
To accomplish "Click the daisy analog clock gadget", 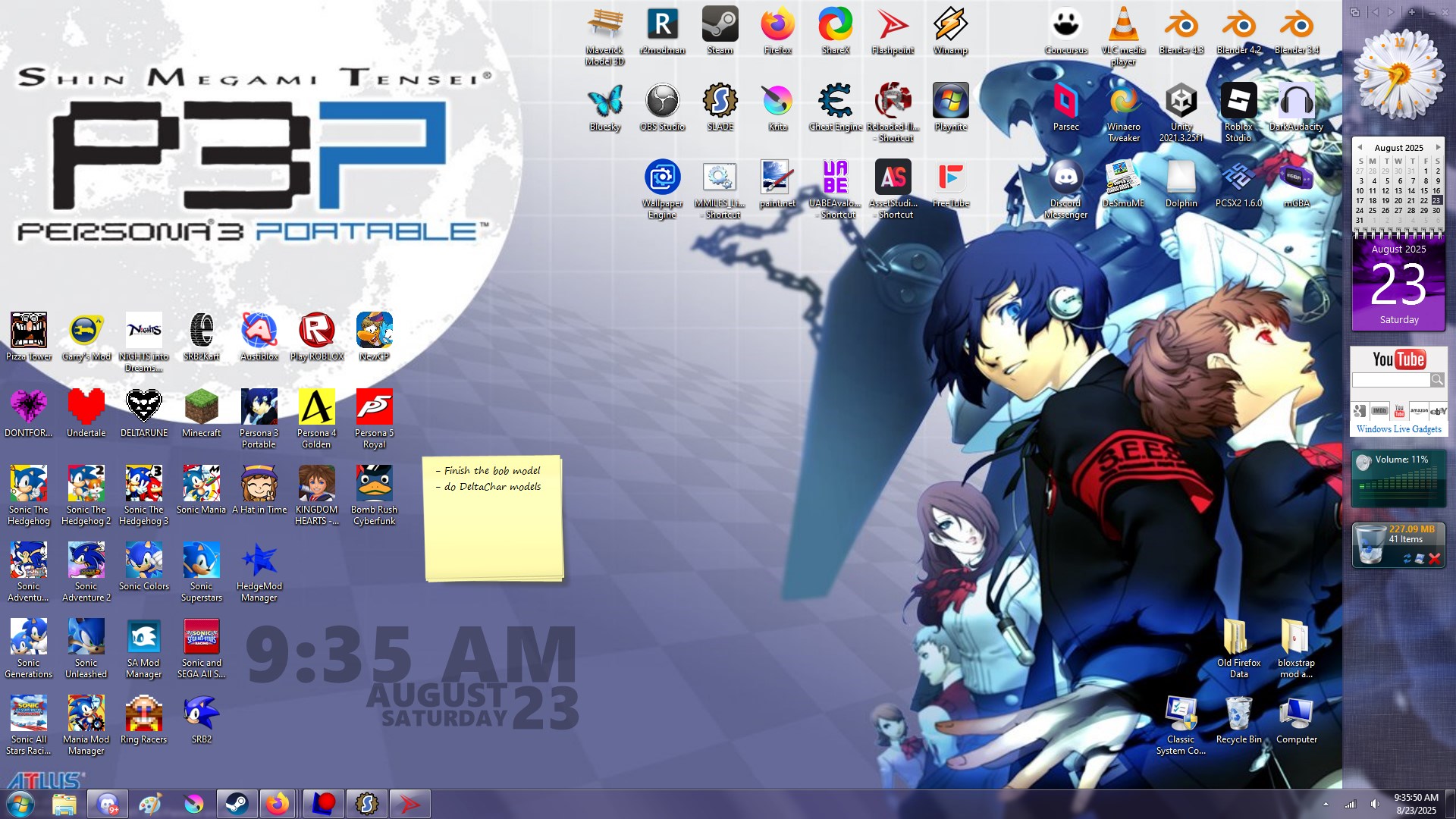I will pos(1399,74).
